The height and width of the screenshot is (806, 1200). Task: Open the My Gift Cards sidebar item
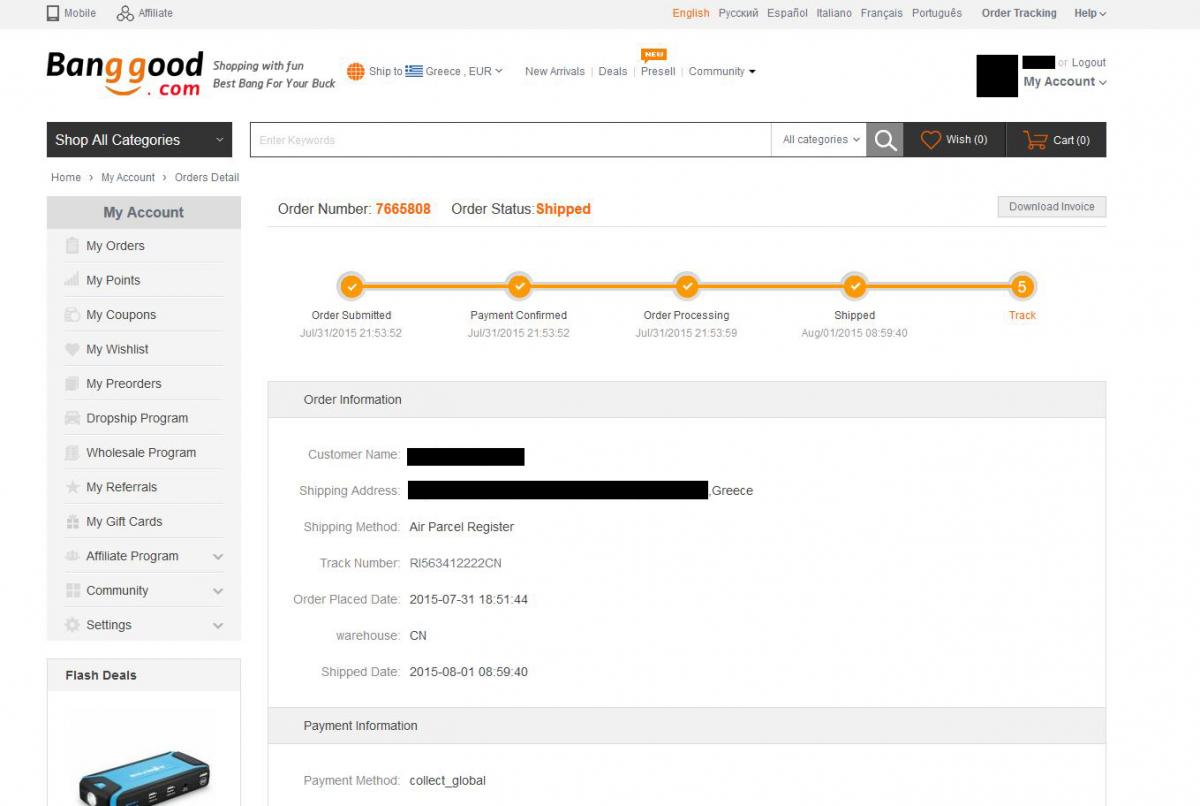(x=143, y=522)
